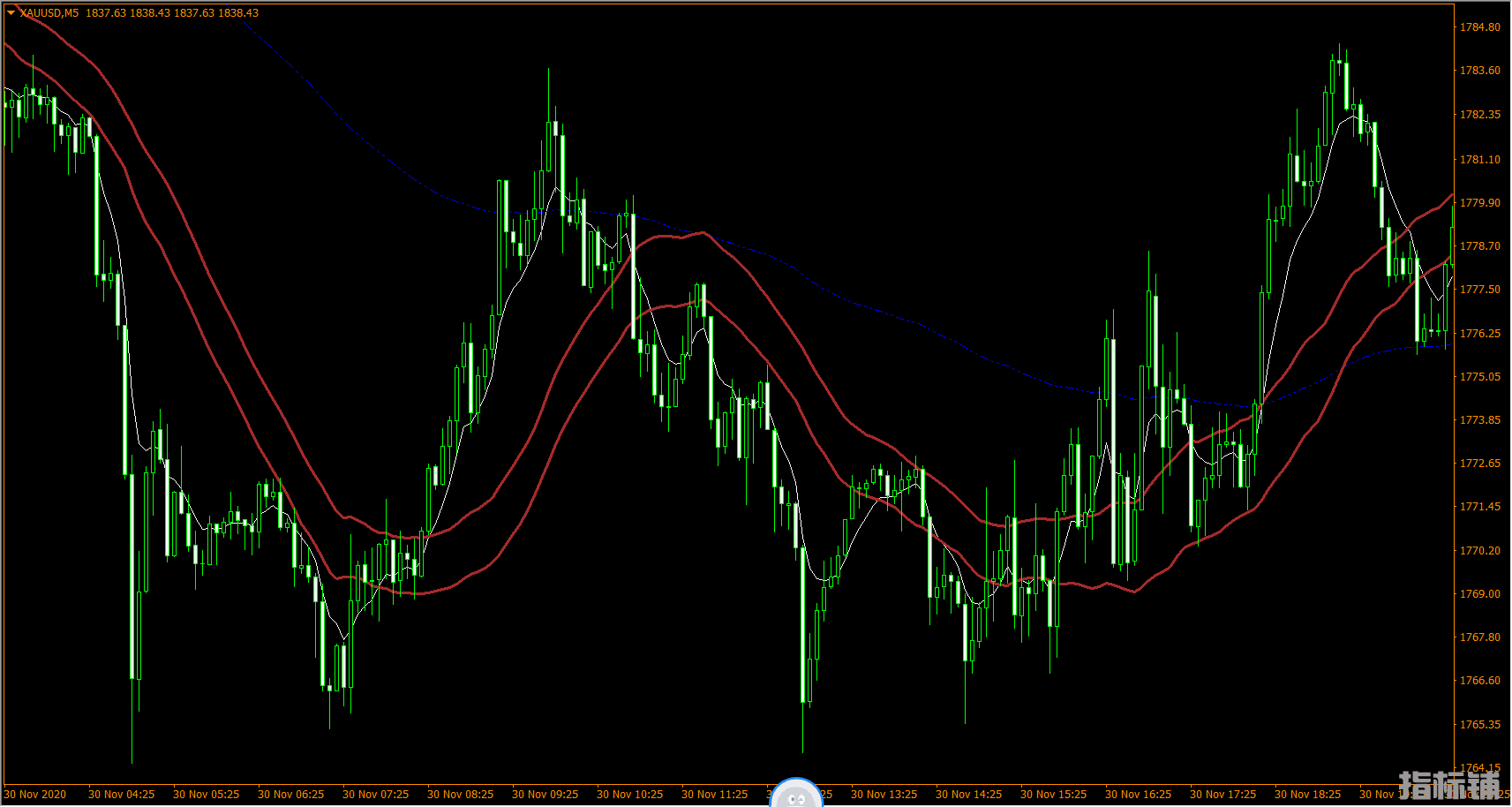Click the 30 Nov 08:25 time label
1512x807 pixels.
[x=460, y=795]
